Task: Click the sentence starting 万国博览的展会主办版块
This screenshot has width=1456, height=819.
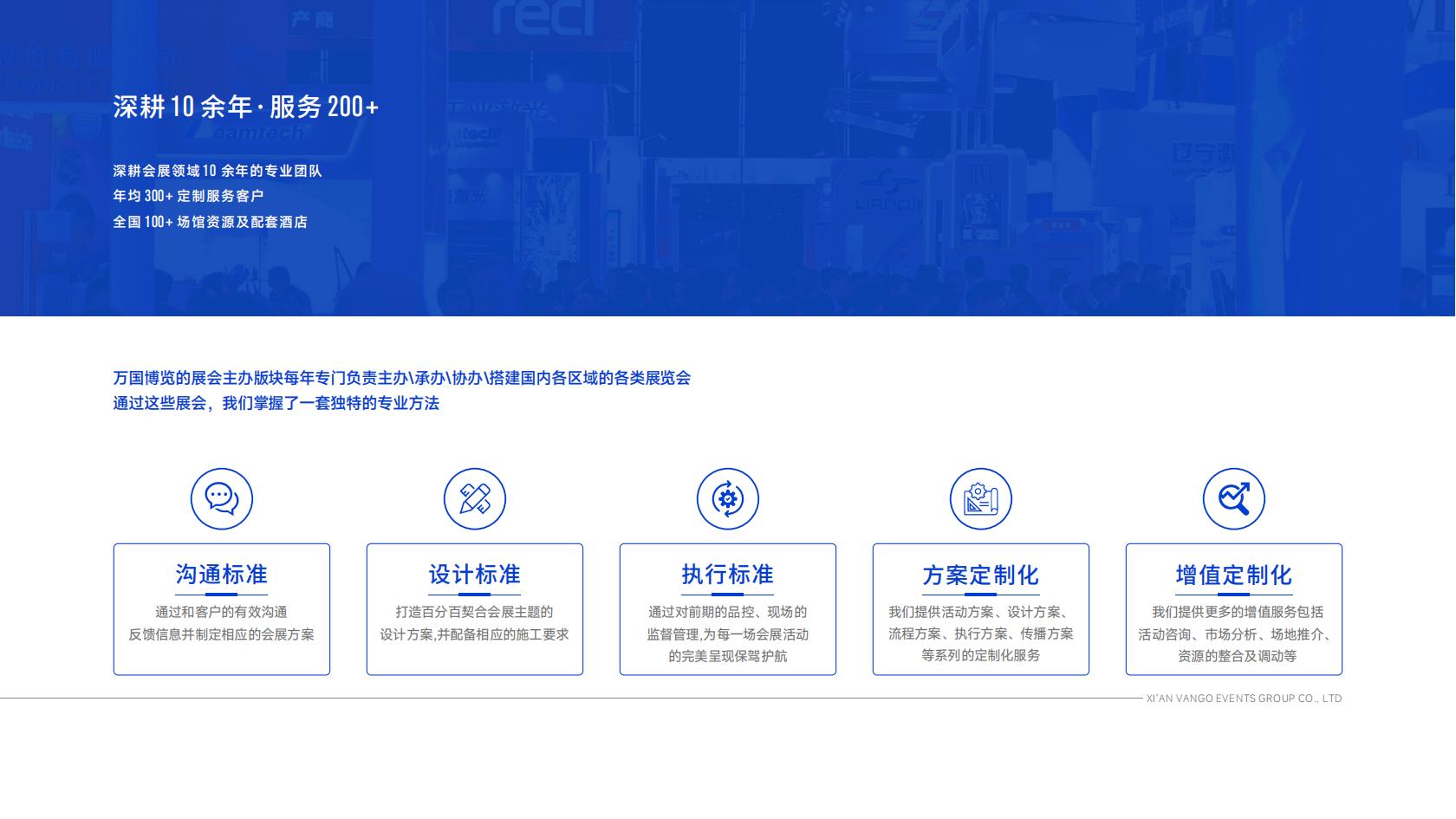Action: point(402,378)
